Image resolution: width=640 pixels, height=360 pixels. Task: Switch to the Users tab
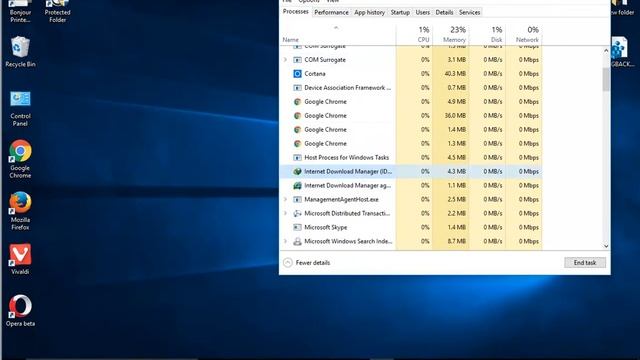(x=422, y=12)
